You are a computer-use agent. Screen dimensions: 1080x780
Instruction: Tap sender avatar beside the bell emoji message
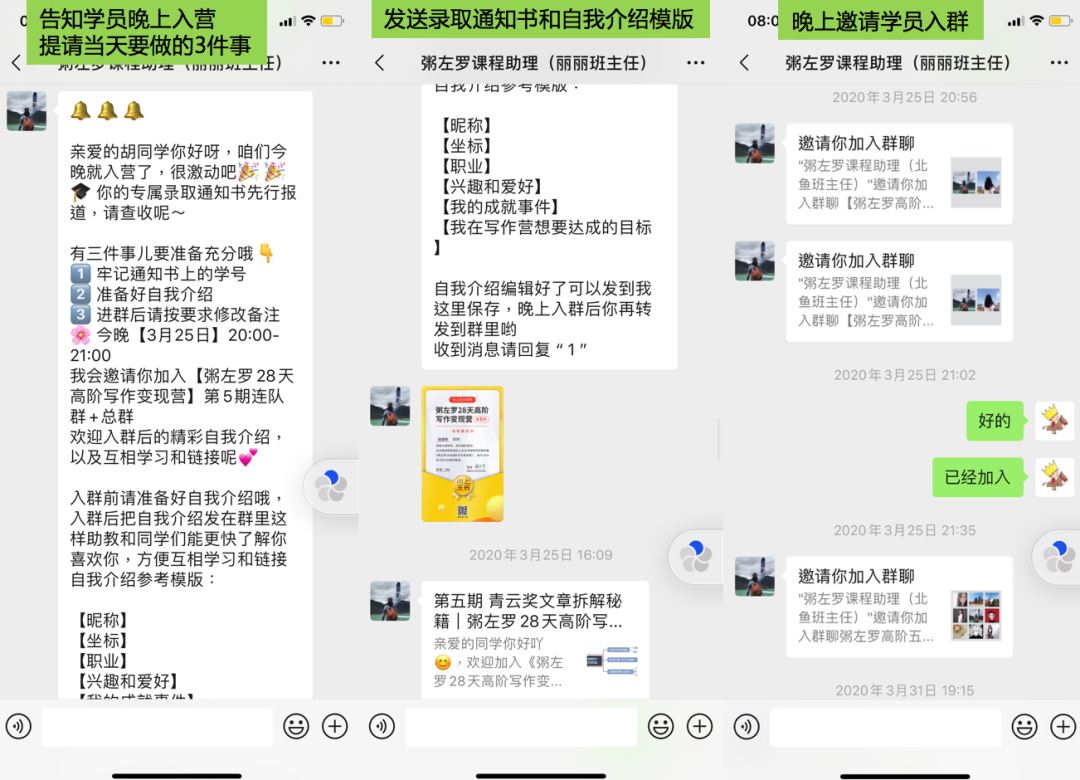27,111
